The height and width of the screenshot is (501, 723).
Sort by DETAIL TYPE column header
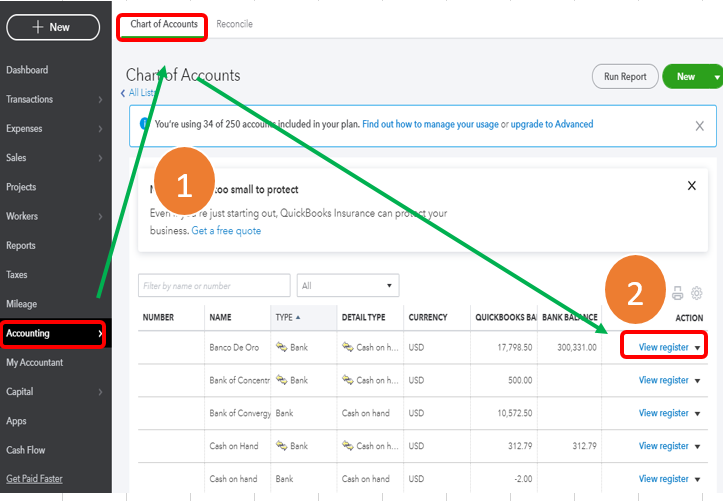[x=363, y=317]
